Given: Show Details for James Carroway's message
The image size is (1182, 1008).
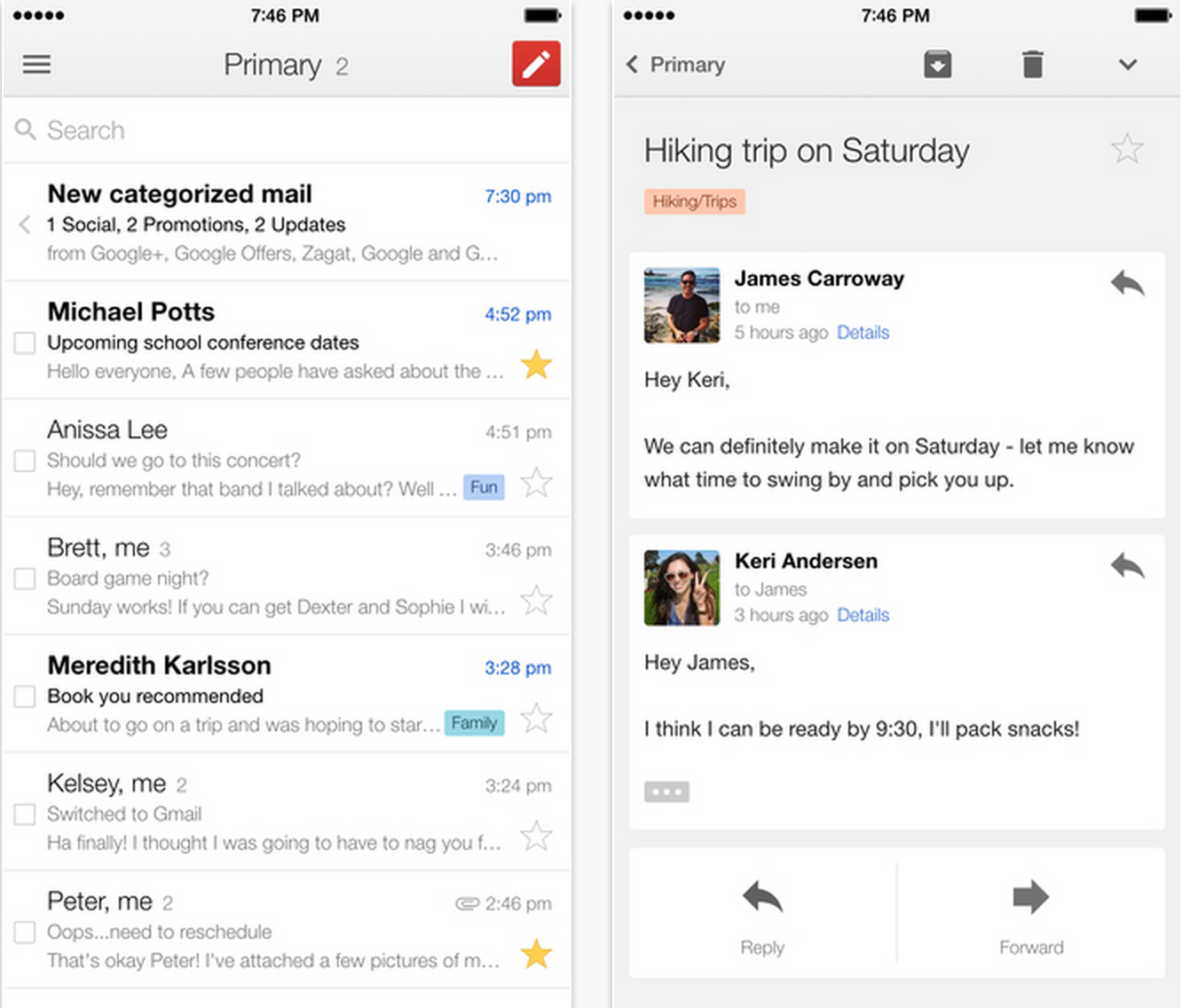Looking at the screenshot, I should tap(863, 333).
